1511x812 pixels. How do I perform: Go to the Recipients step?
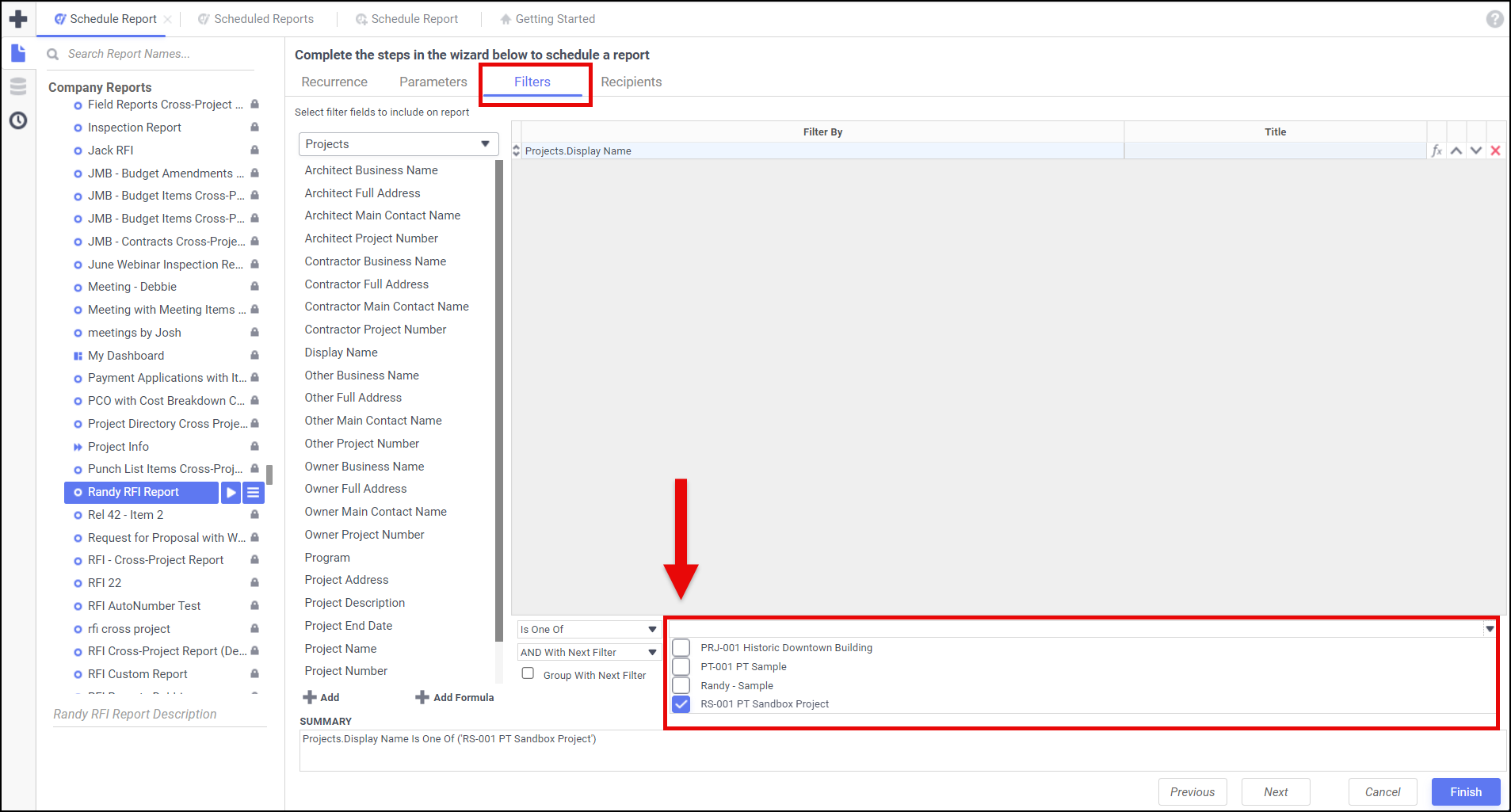(631, 82)
